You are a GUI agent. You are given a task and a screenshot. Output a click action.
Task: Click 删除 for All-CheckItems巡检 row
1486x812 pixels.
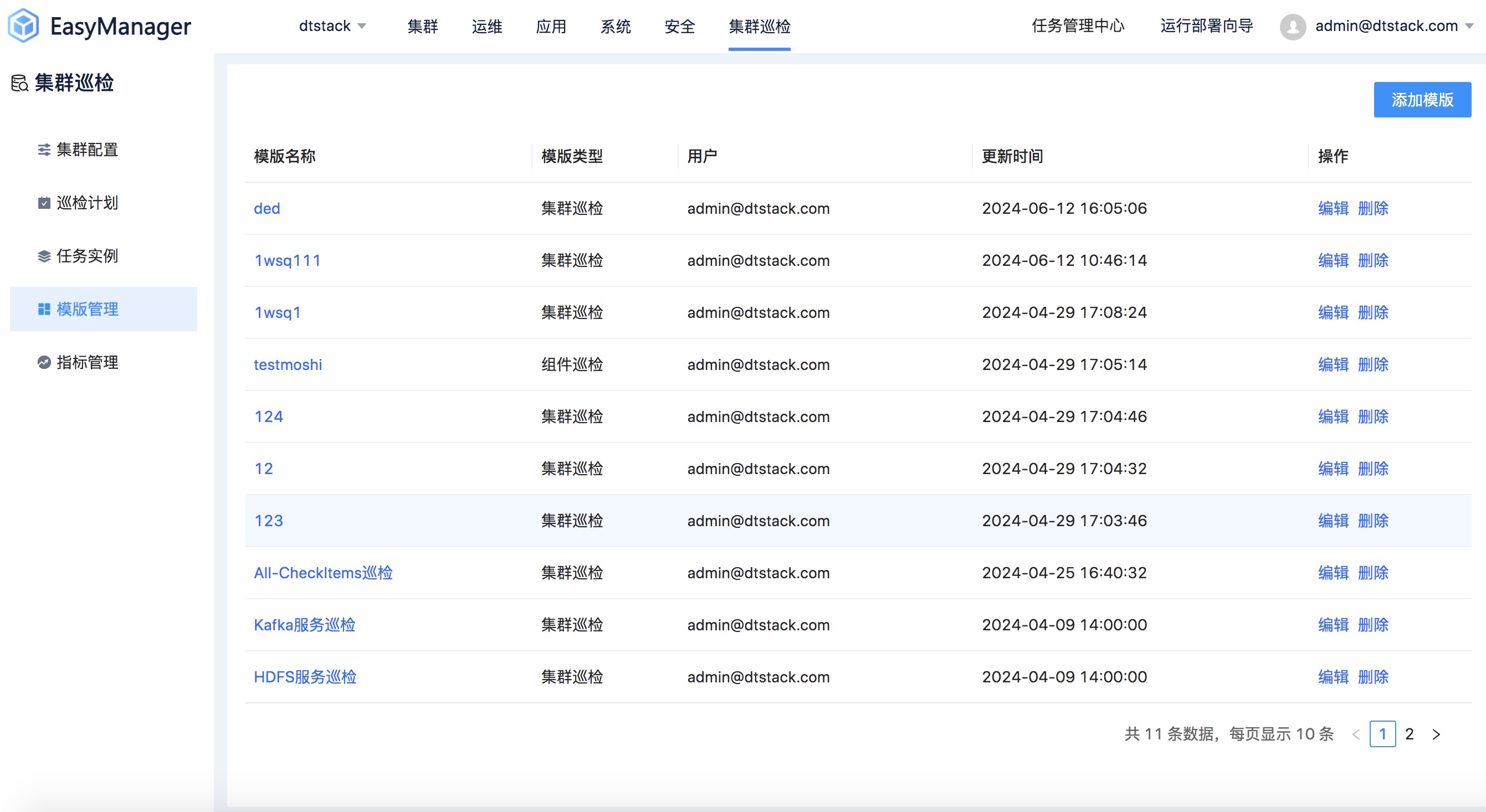(x=1373, y=573)
